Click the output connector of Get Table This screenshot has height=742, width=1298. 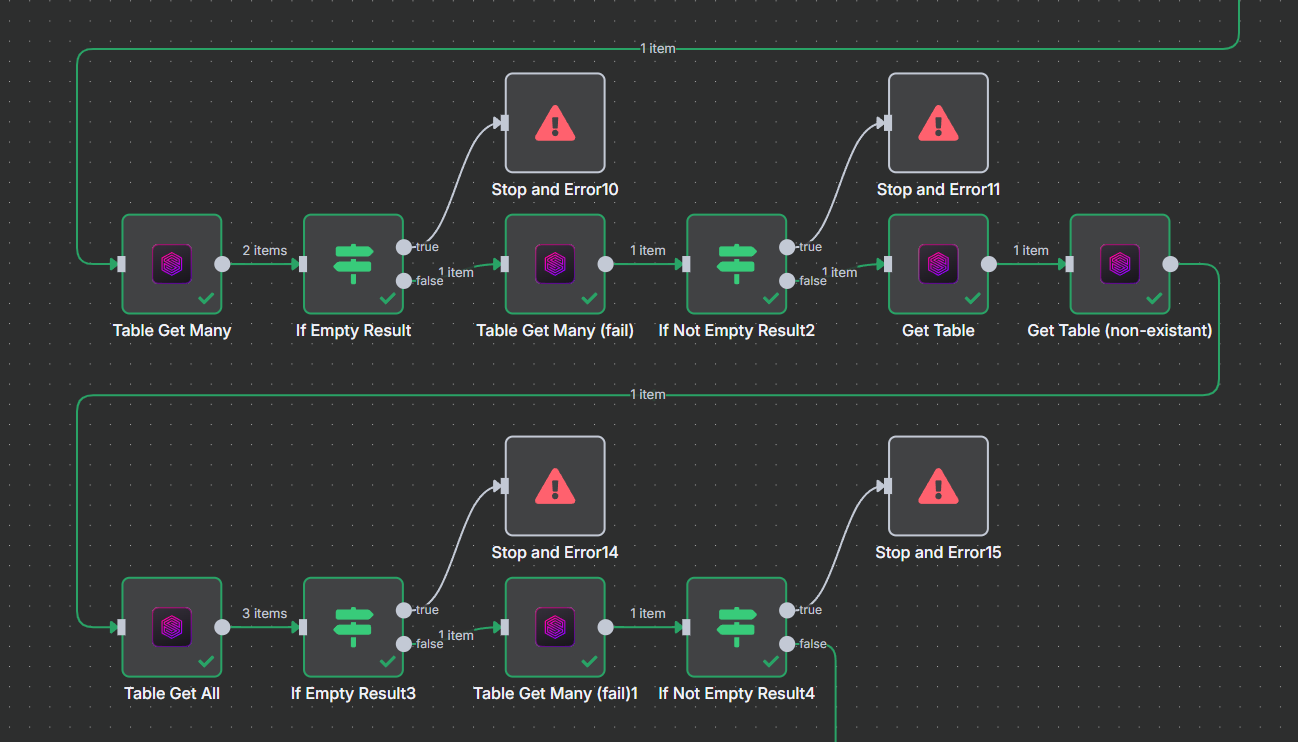(988, 264)
